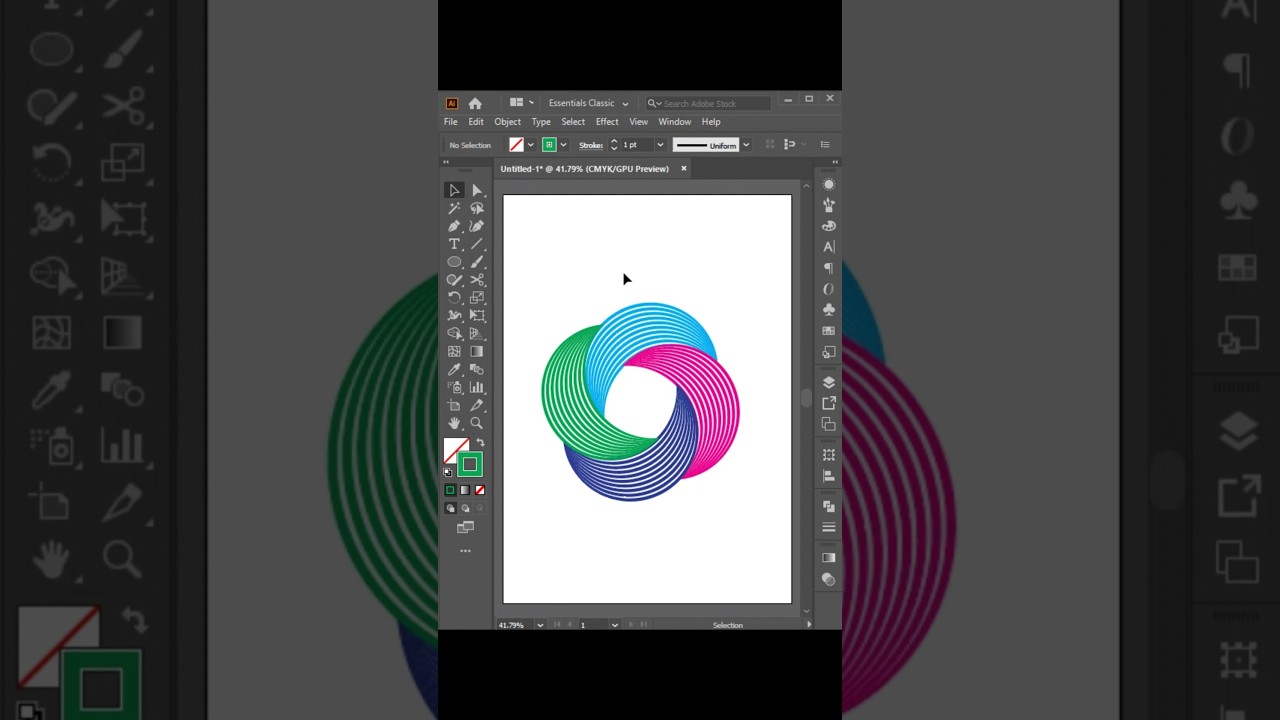Select the Pen tool
The width and height of the screenshot is (1280, 720).
(454, 226)
